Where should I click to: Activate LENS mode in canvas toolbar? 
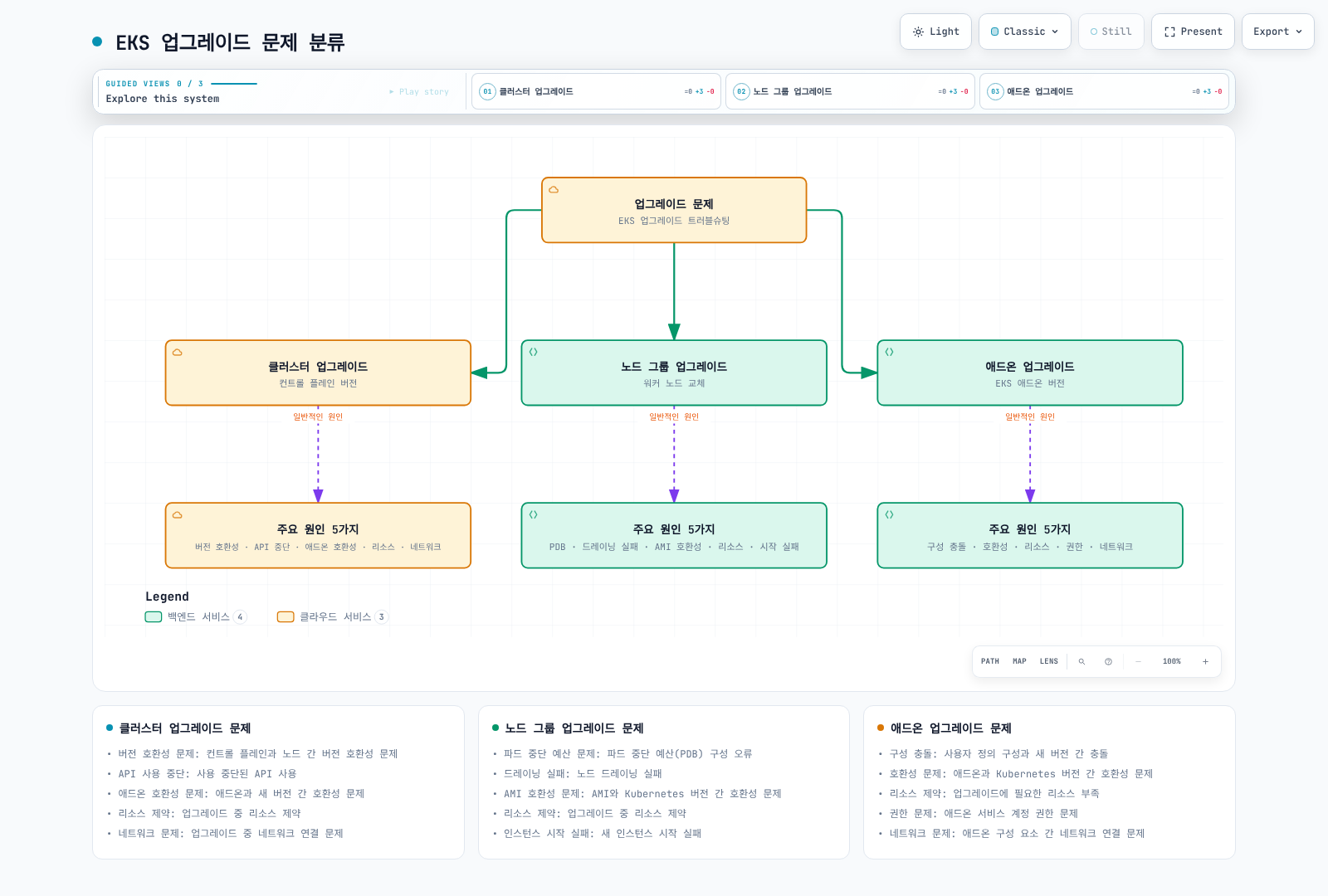(x=1049, y=661)
